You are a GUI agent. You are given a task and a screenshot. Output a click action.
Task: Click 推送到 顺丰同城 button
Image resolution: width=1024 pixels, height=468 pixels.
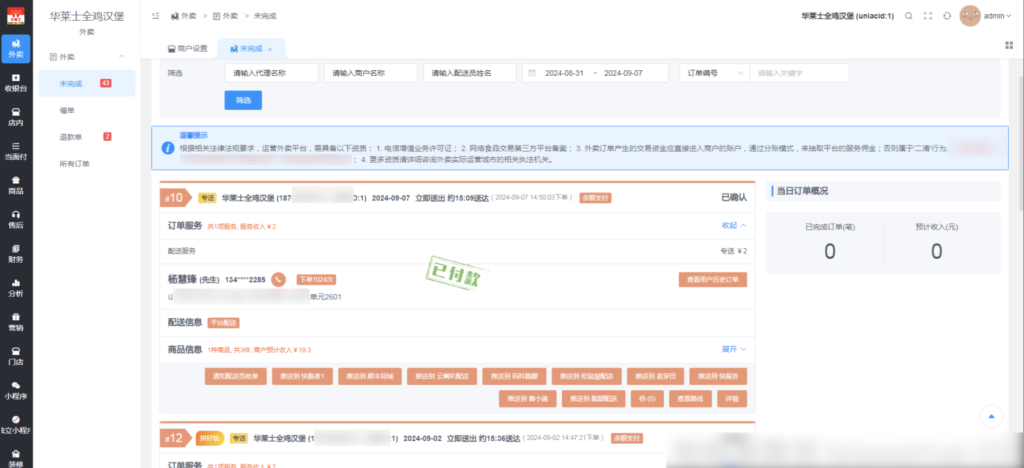[370, 377]
